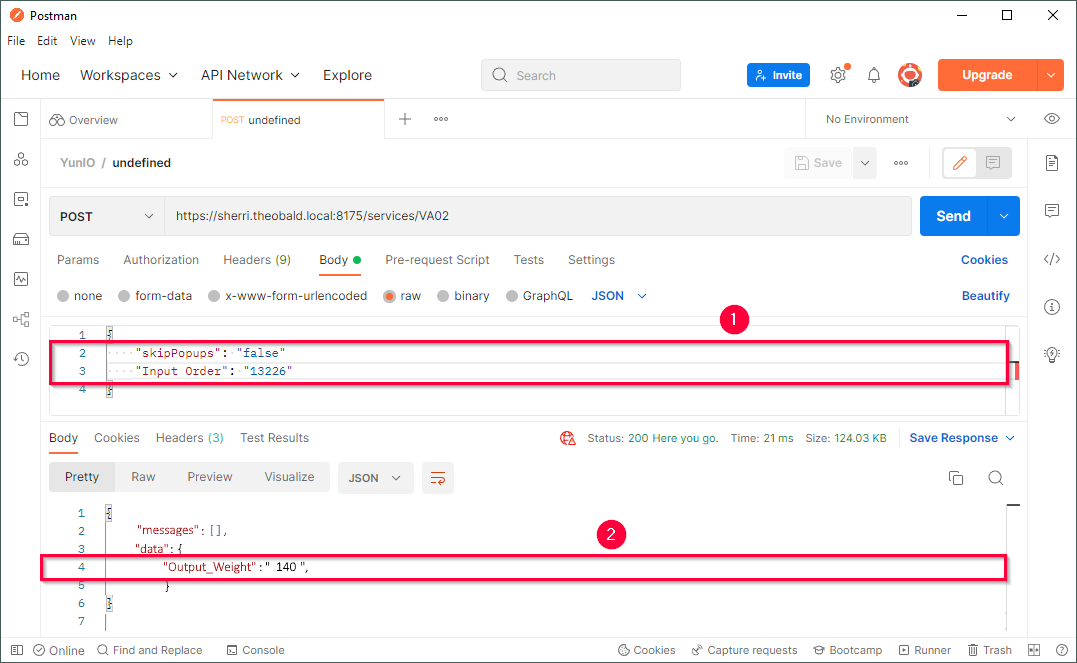The width and height of the screenshot is (1077, 663).
Task: Click Beautify link
Action: tap(985, 296)
